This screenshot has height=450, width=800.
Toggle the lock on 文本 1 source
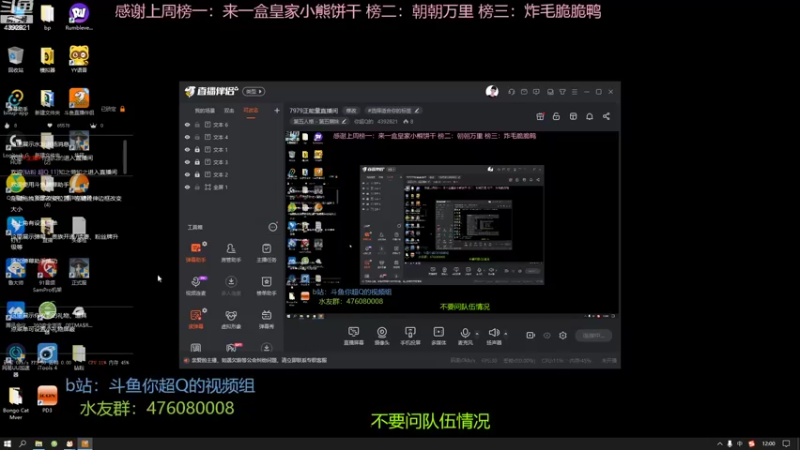pos(197,149)
